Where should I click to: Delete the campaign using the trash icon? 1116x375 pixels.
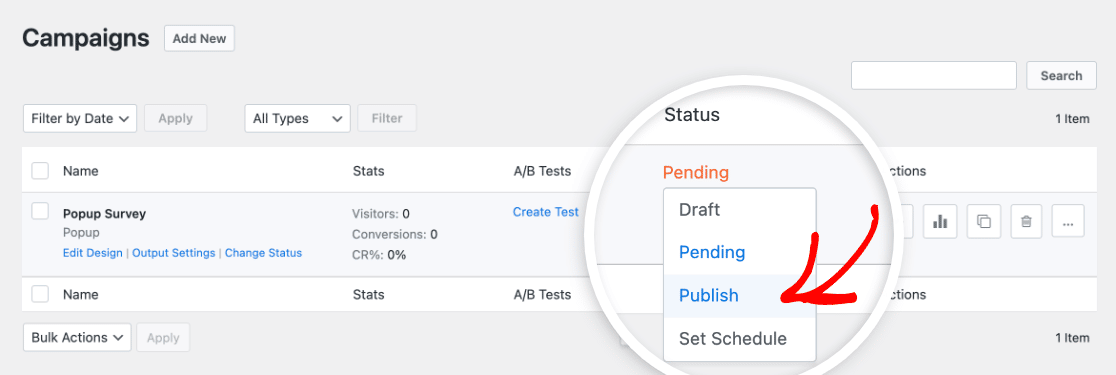pyautogui.click(x=1026, y=221)
